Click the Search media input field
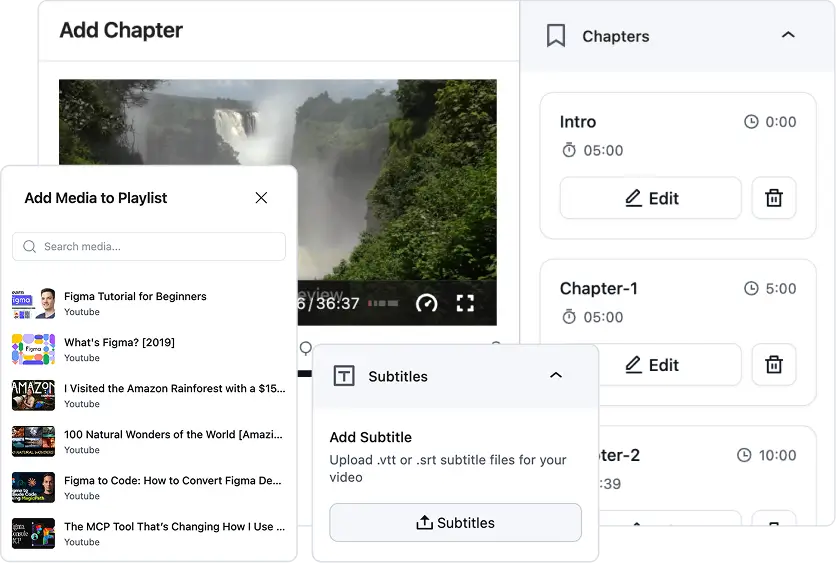Image resolution: width=836 pixels, height=563 pixels. point(150,247)
